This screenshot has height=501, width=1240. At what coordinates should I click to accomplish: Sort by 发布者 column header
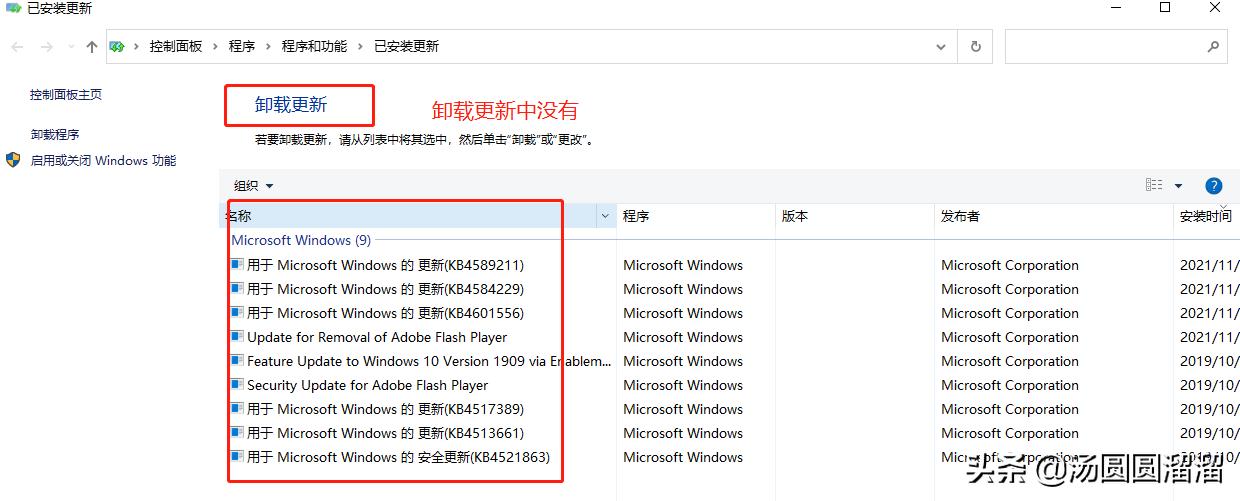[x=1054, y=216]
